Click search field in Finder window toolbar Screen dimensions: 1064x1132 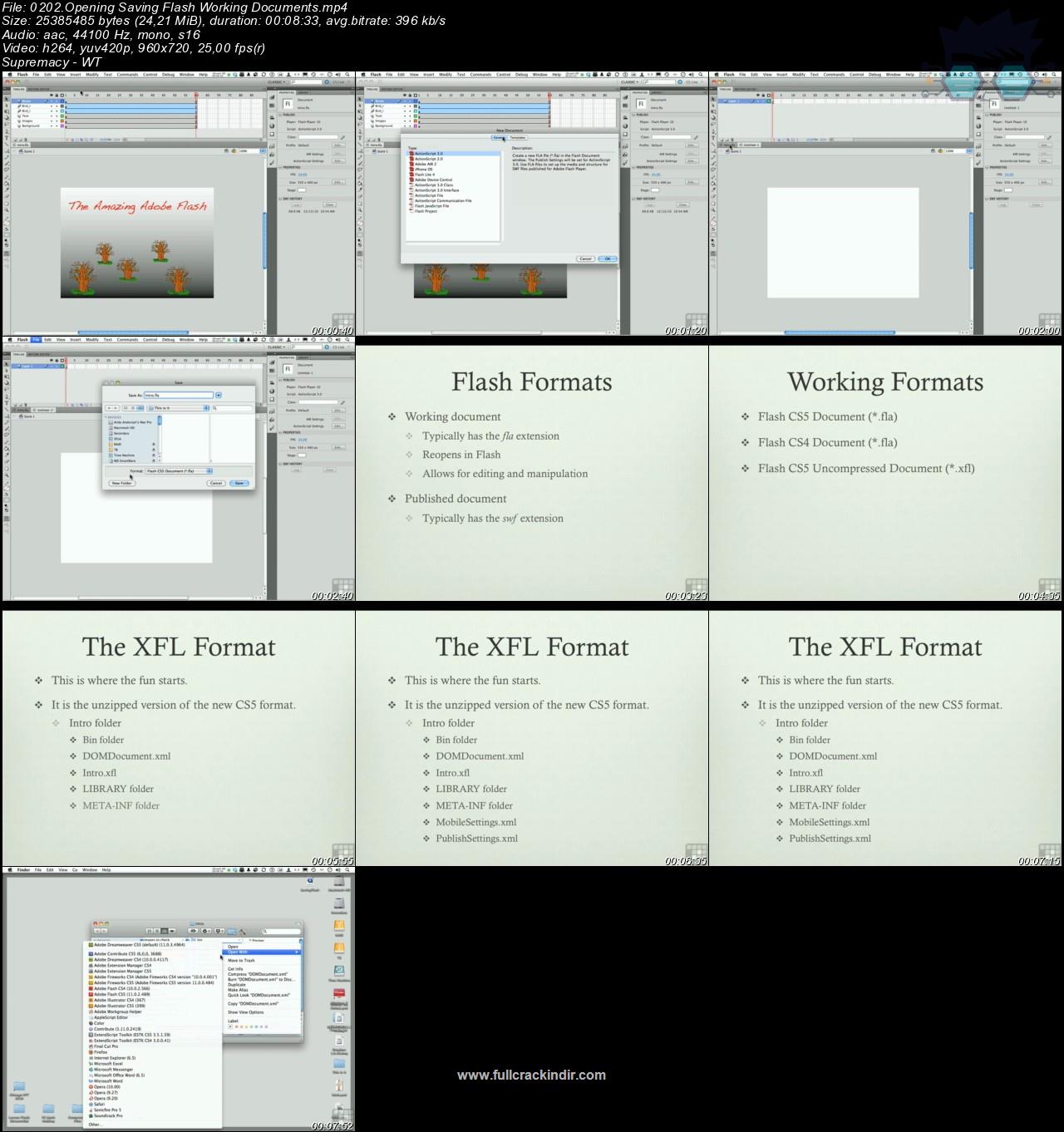coord(281,932)
